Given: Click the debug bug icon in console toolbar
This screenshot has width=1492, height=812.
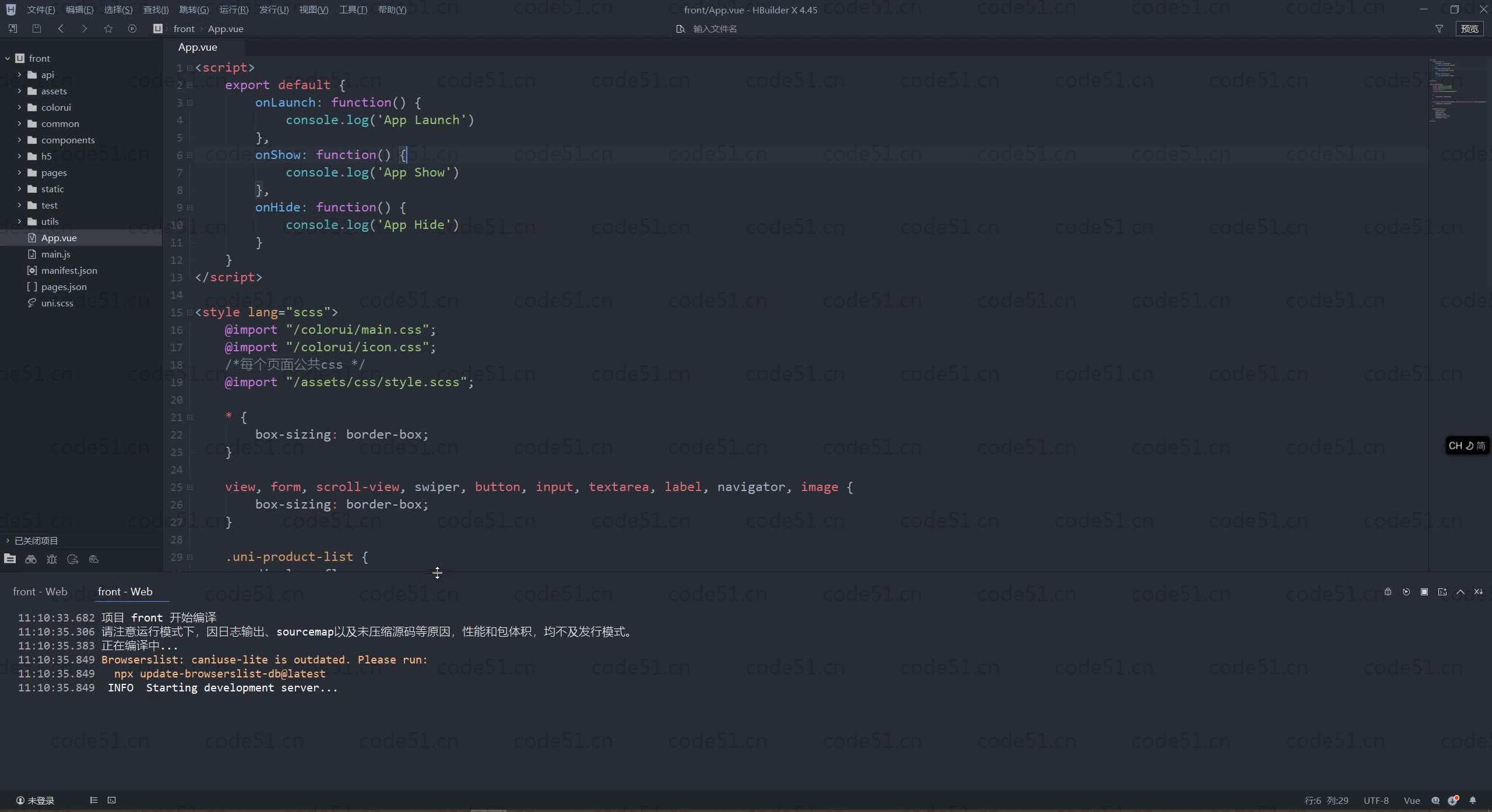Looking at the screenshot, I should 1388,592.
